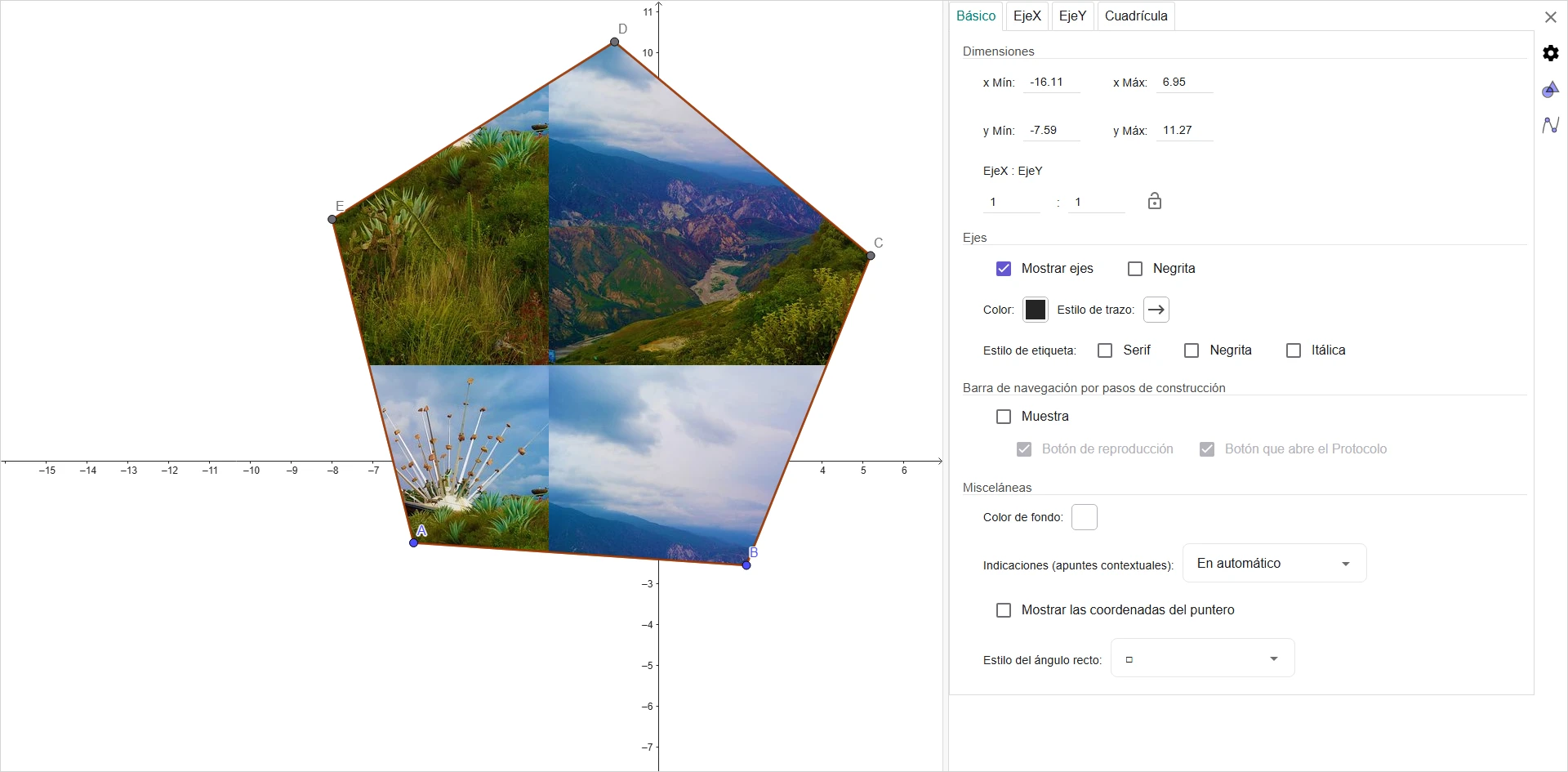Viewport: 1568px width, 772px height.
Task: Select point A on the pentagon
Action: [x=414, y=542]
